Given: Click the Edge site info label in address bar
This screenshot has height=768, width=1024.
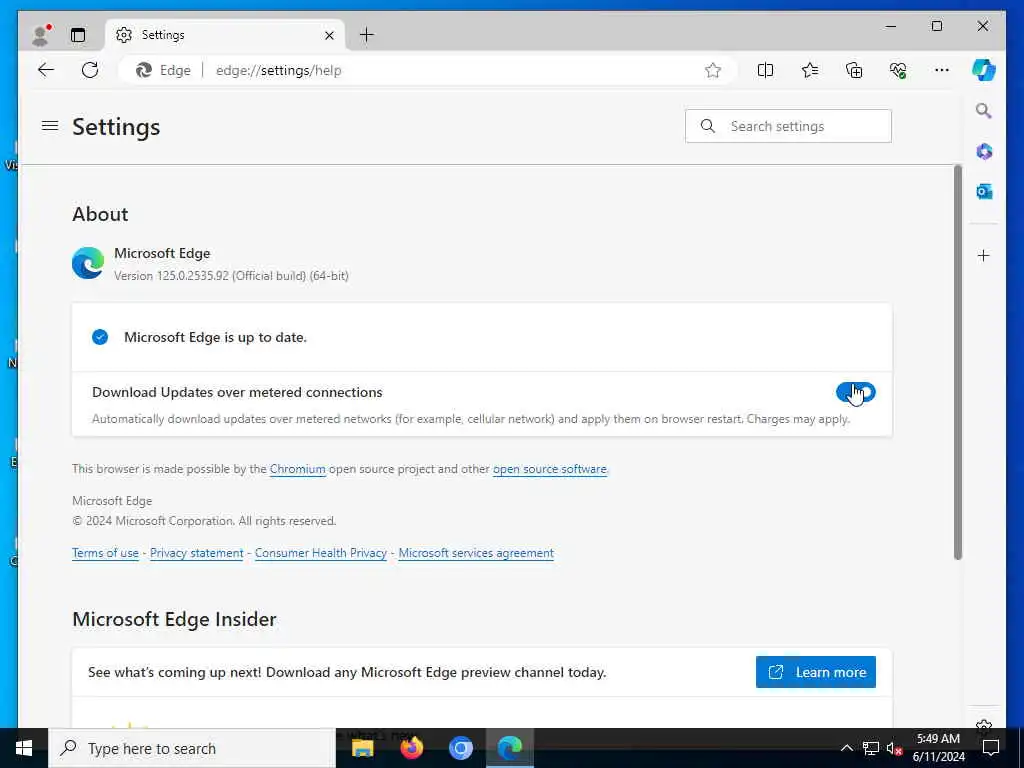Looking at the screenshot, I should point(163,71).
